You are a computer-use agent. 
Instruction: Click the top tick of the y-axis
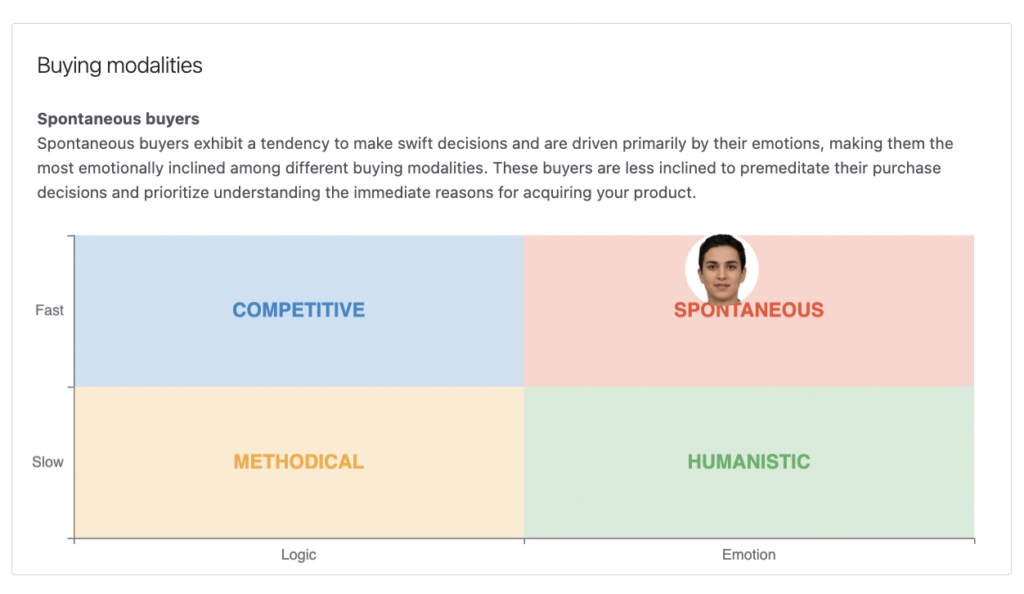(71, 236)
